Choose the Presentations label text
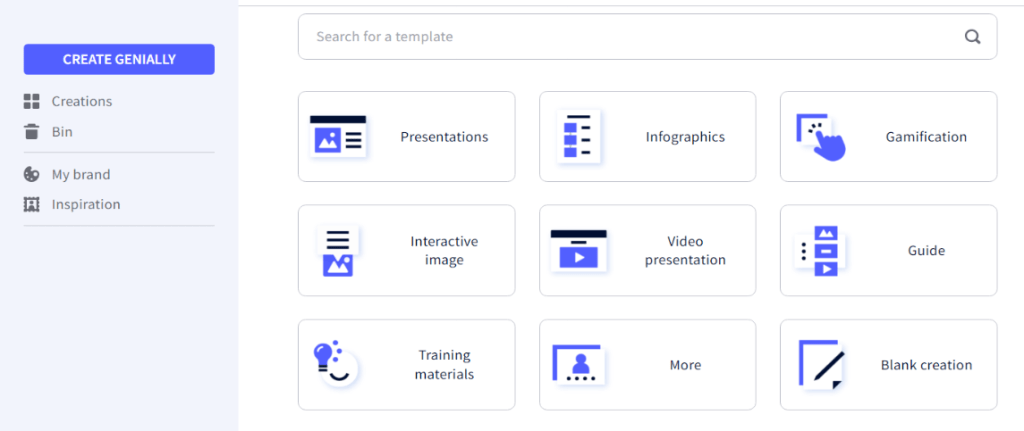This screenshot has height=431, width=1024. 444,137
